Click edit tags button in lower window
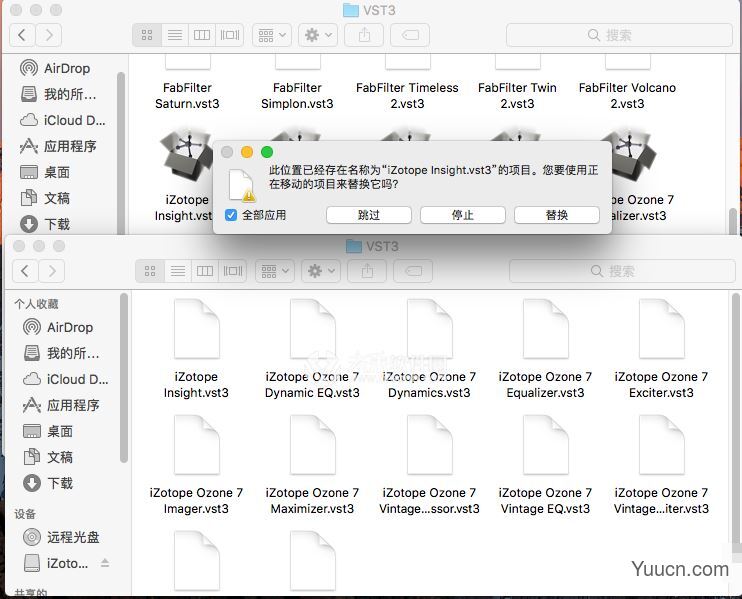 coord(413,271)
